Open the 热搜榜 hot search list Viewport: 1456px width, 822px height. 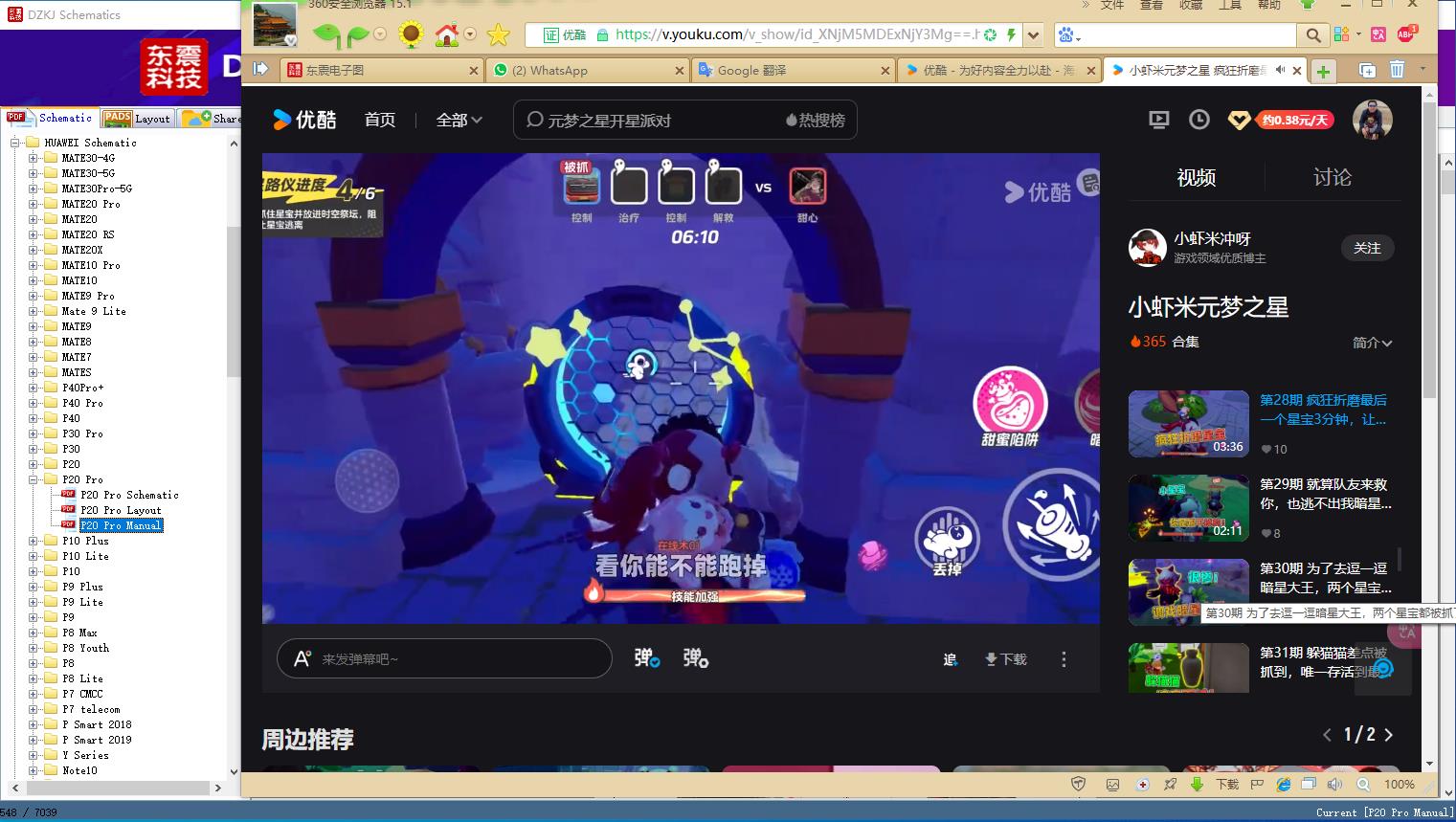click(x=816, y=120)
